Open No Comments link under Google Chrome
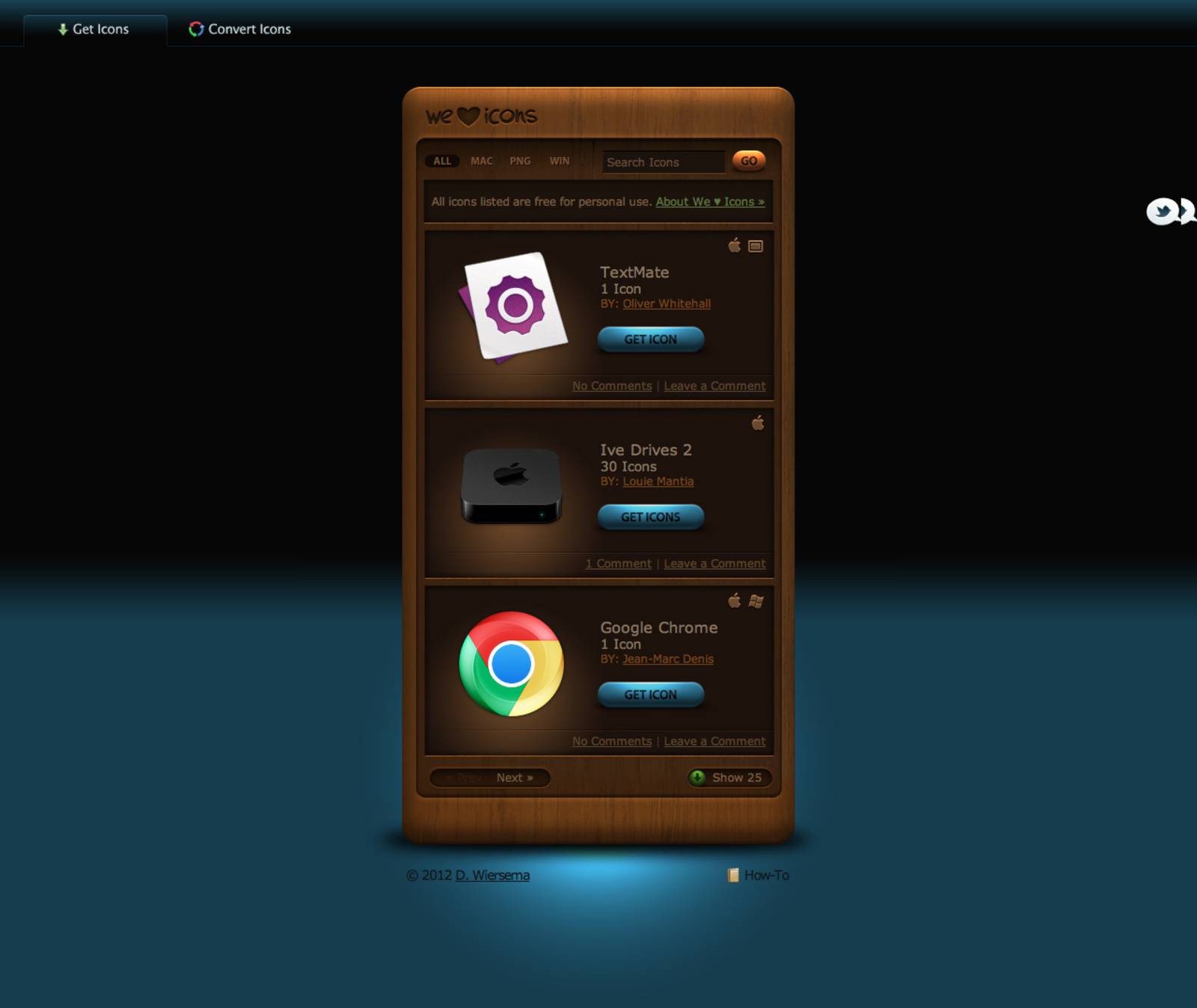1197x1008 pixels. coord(612,741)
